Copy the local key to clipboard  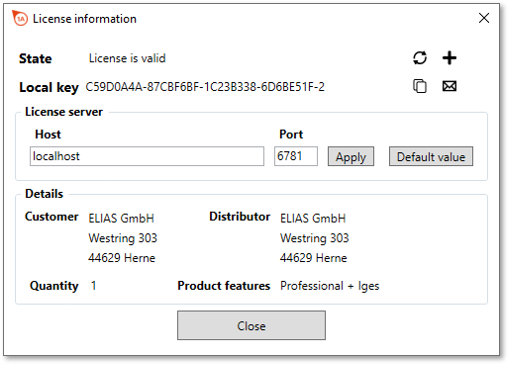420,86
